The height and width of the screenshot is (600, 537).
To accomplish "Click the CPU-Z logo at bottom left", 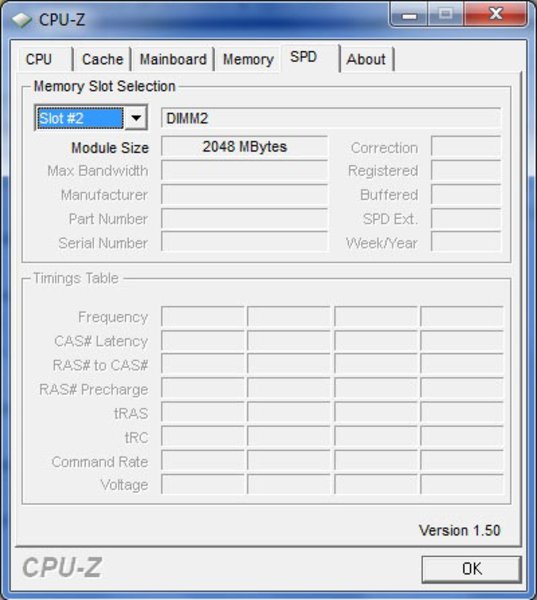I will pyautogui.click(x=62, y=567).
